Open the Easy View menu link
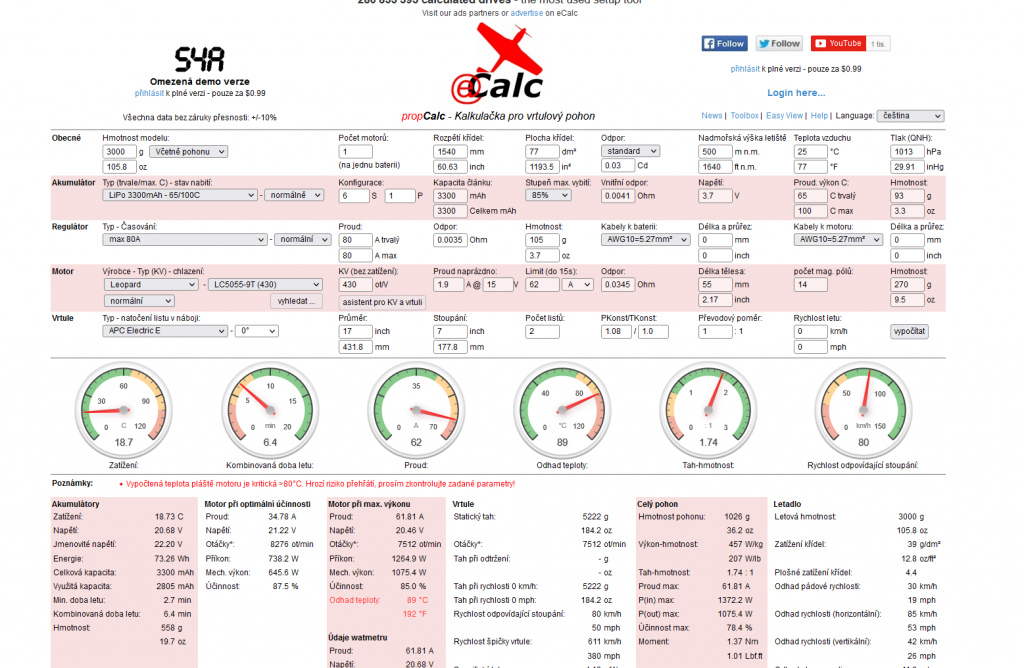This screenshot has height=668, width=1024. click(785, 116)
